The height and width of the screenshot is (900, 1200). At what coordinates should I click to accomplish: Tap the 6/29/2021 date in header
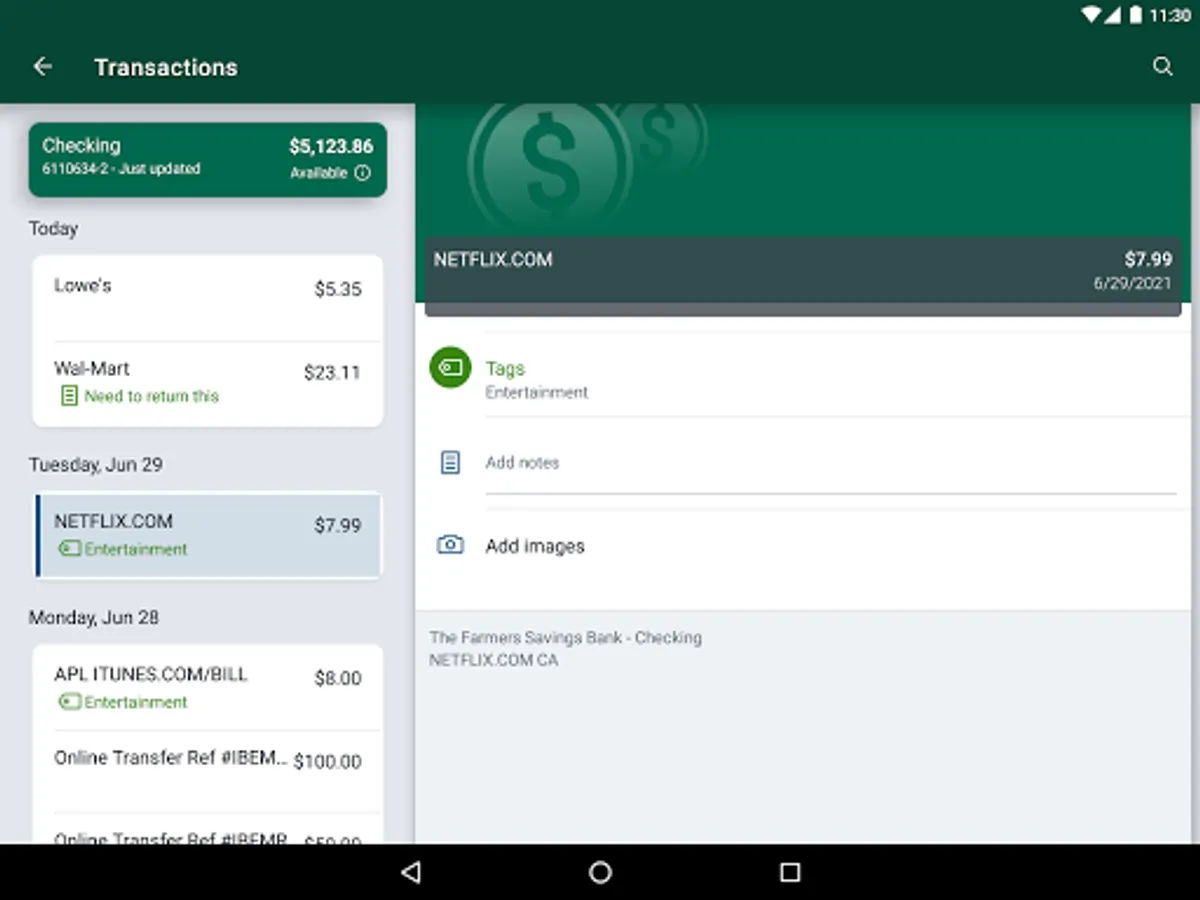click(x=1132, y=283)
